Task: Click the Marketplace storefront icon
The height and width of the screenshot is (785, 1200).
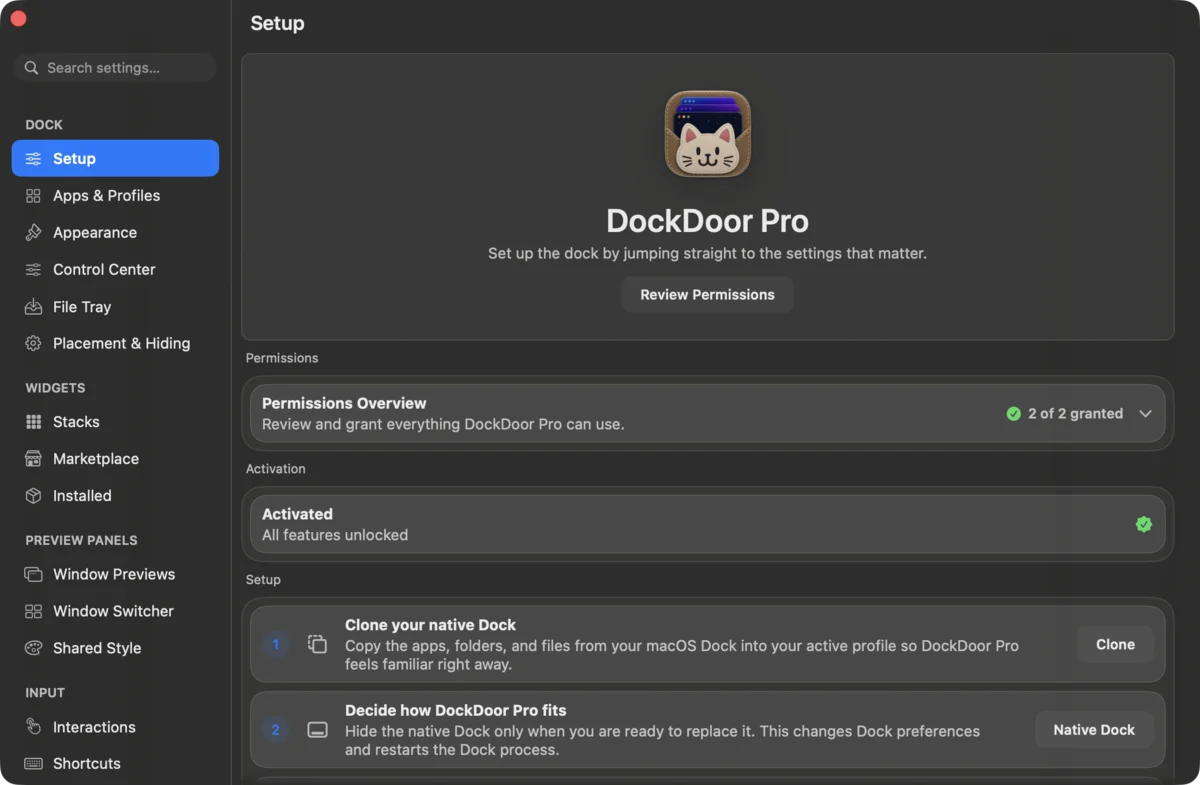Action: 34,459
